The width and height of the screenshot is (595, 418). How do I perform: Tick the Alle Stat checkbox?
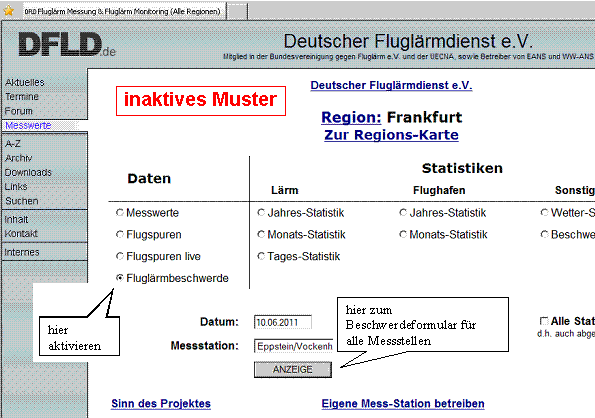pos(544,321)
